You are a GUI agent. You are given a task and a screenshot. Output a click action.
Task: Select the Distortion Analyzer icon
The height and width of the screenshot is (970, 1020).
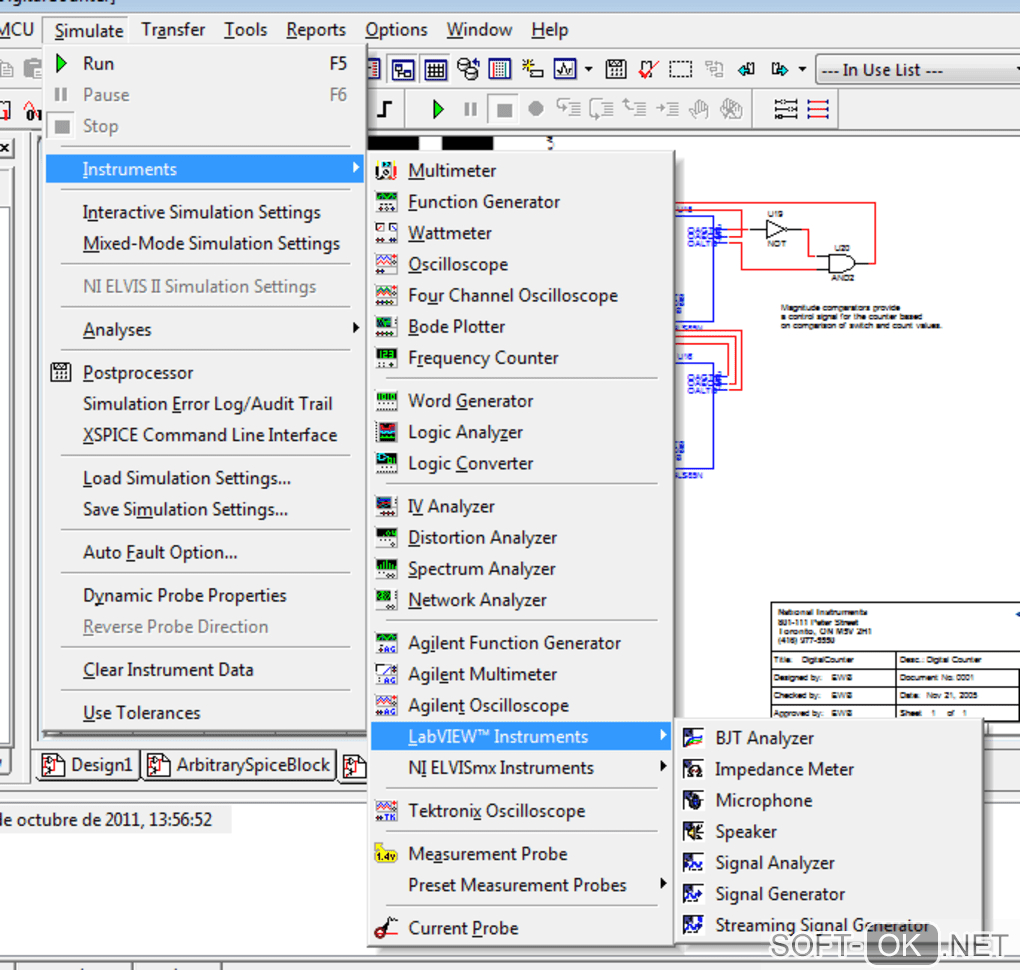click(x=386, y=538)
